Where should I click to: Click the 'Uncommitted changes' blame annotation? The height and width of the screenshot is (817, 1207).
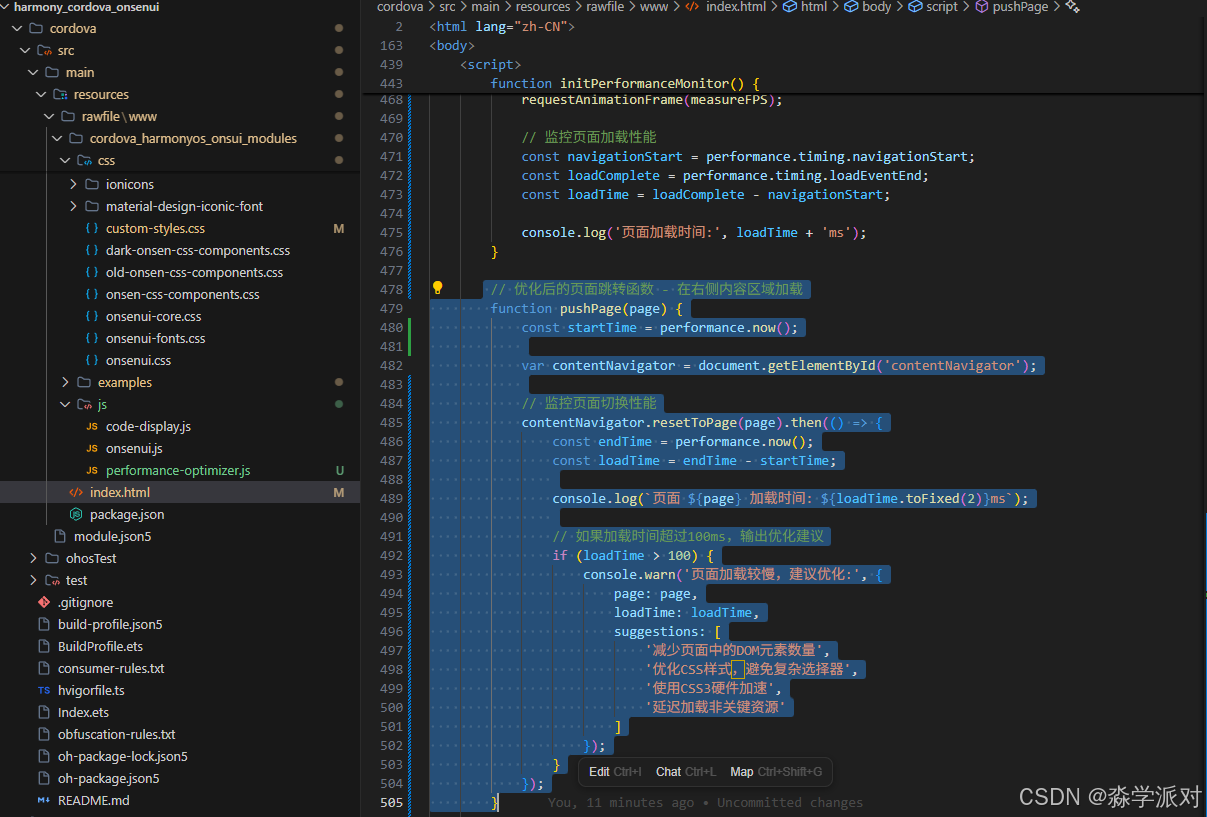coord(790,803)
